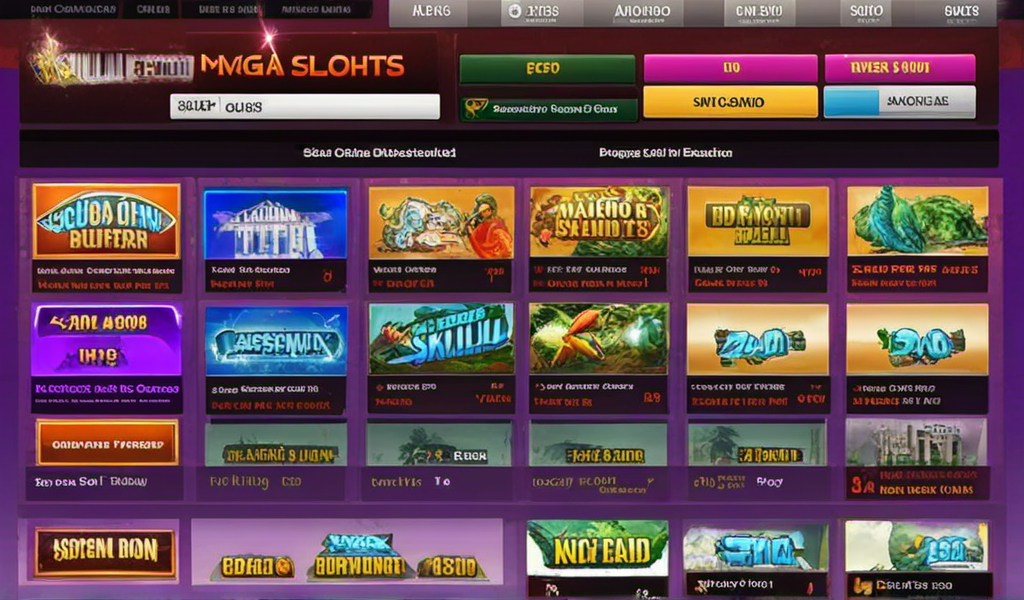Click the magenta TIVER S GOUT button

900,68
